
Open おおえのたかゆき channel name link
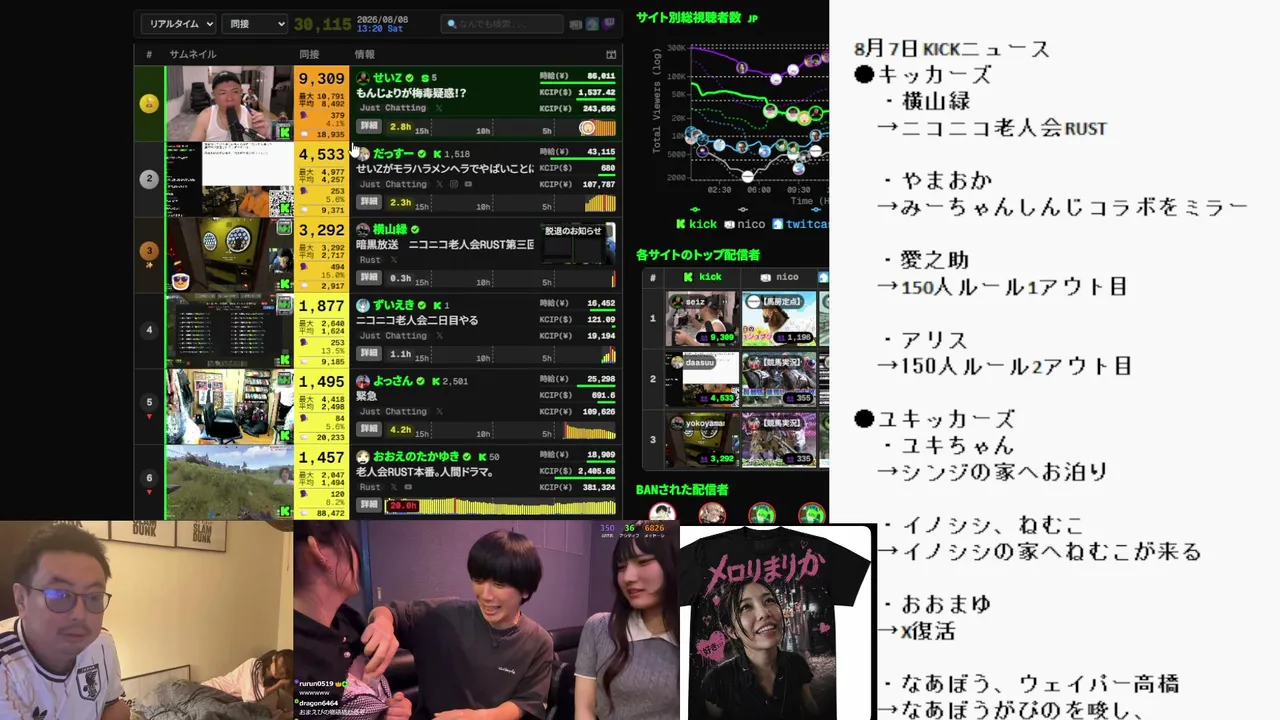click(416, 457)
